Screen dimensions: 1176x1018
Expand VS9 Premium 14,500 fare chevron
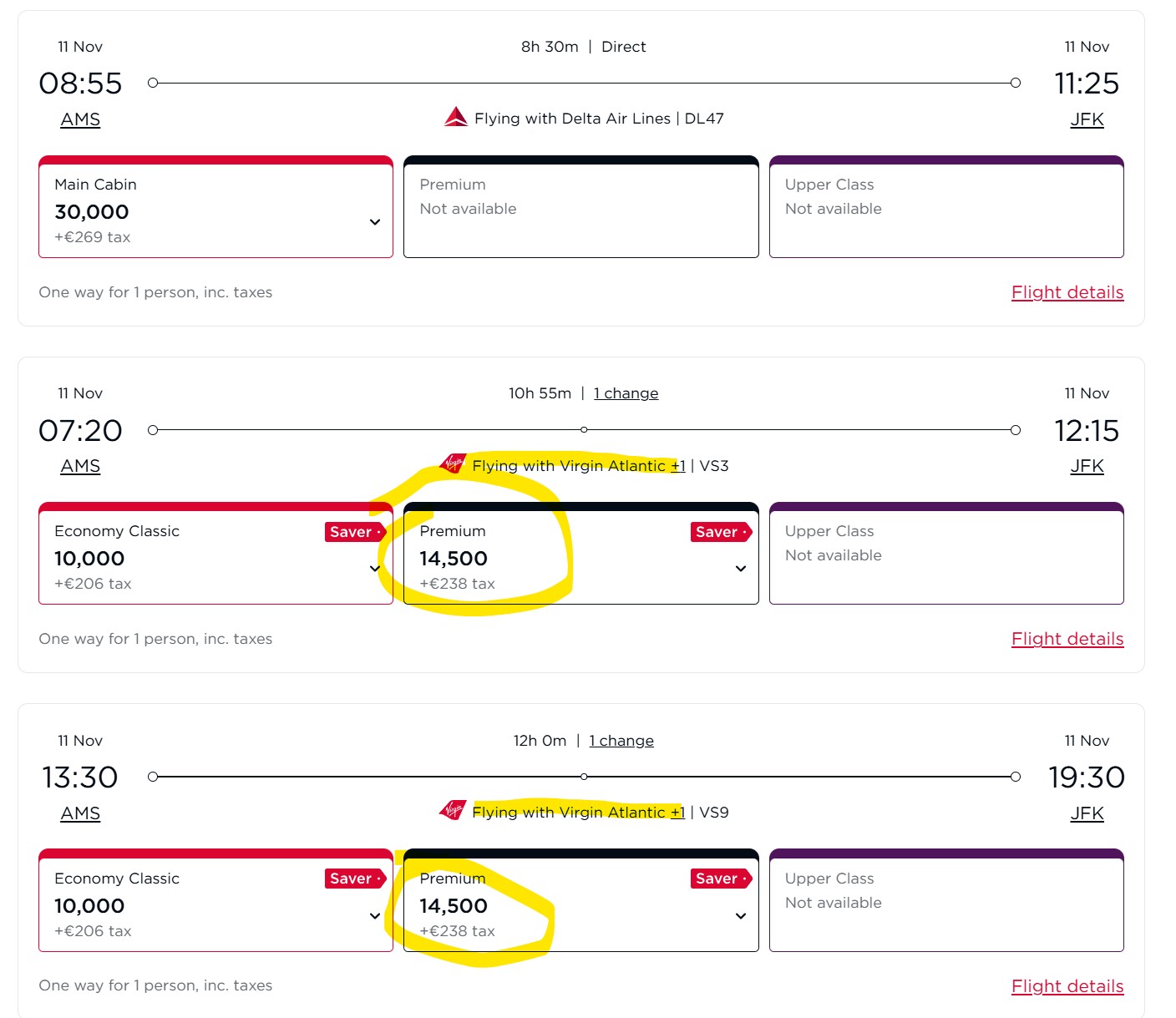tap(741, 916)
